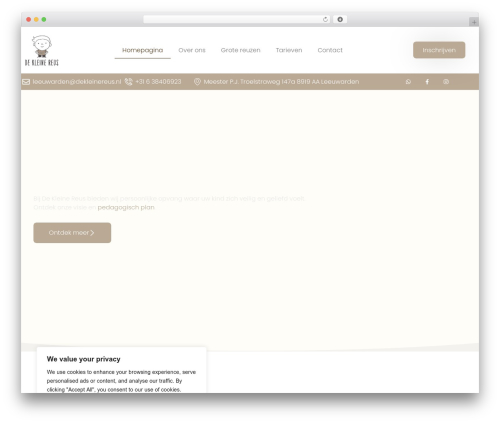500x423 pixels.
Task: Select the Tarieven menu item
Action: (x=289, y=50)
